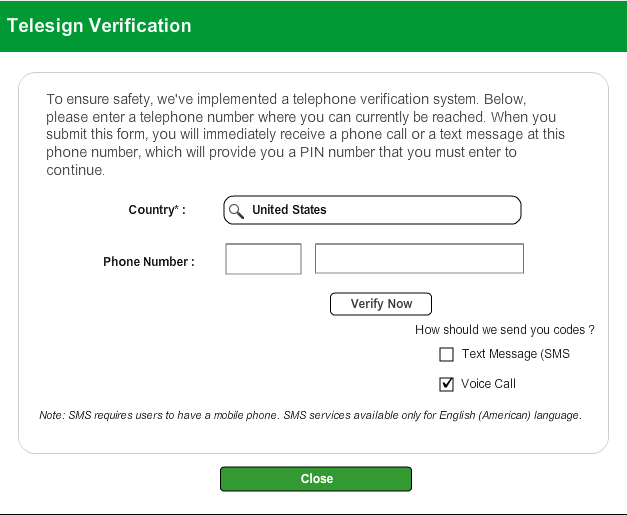Click 'To ensure safety' at paragraph start
Image resolution: width=627 pixels, height=515 pixels.
(x=99, y=99)
